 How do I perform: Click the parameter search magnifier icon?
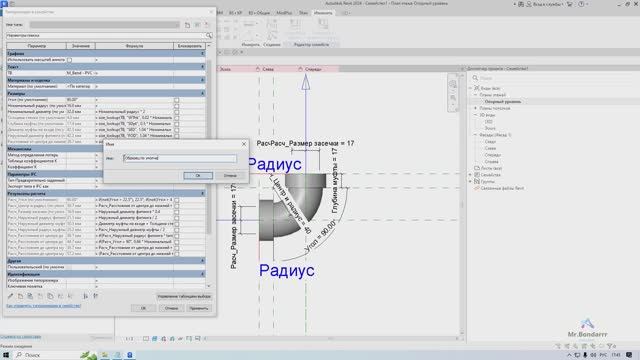point(209,36)
